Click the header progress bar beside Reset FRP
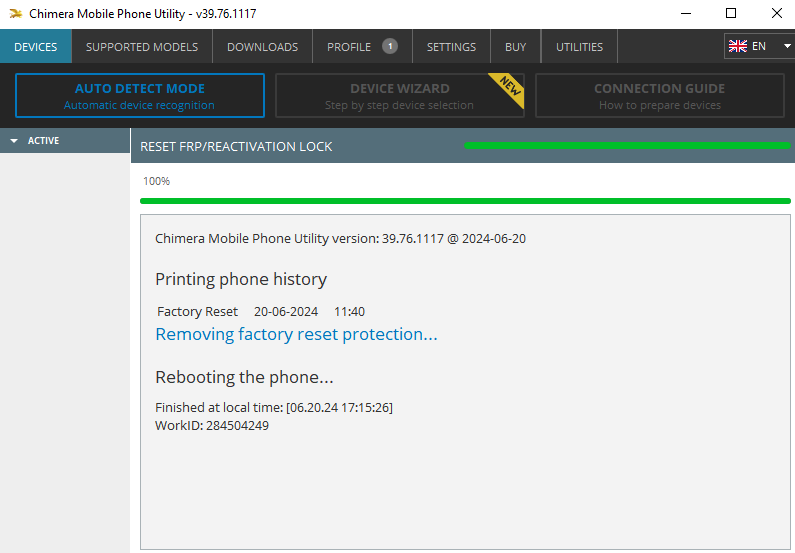 pyautogui.click(x=627, y=146)
